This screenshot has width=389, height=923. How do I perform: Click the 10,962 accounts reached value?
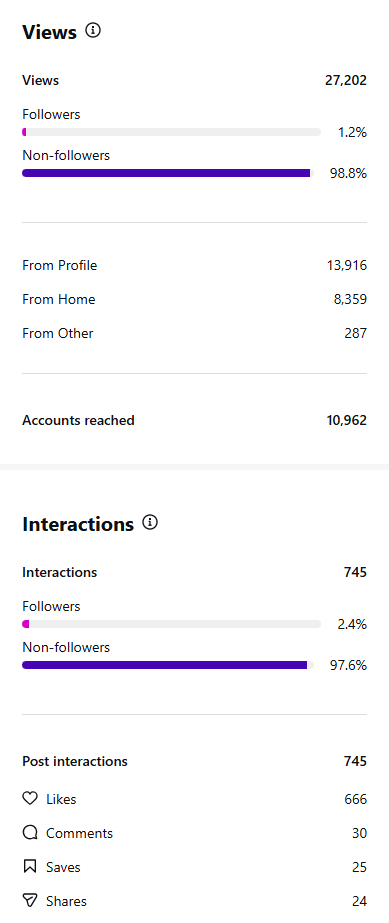(x=347, y=420)
